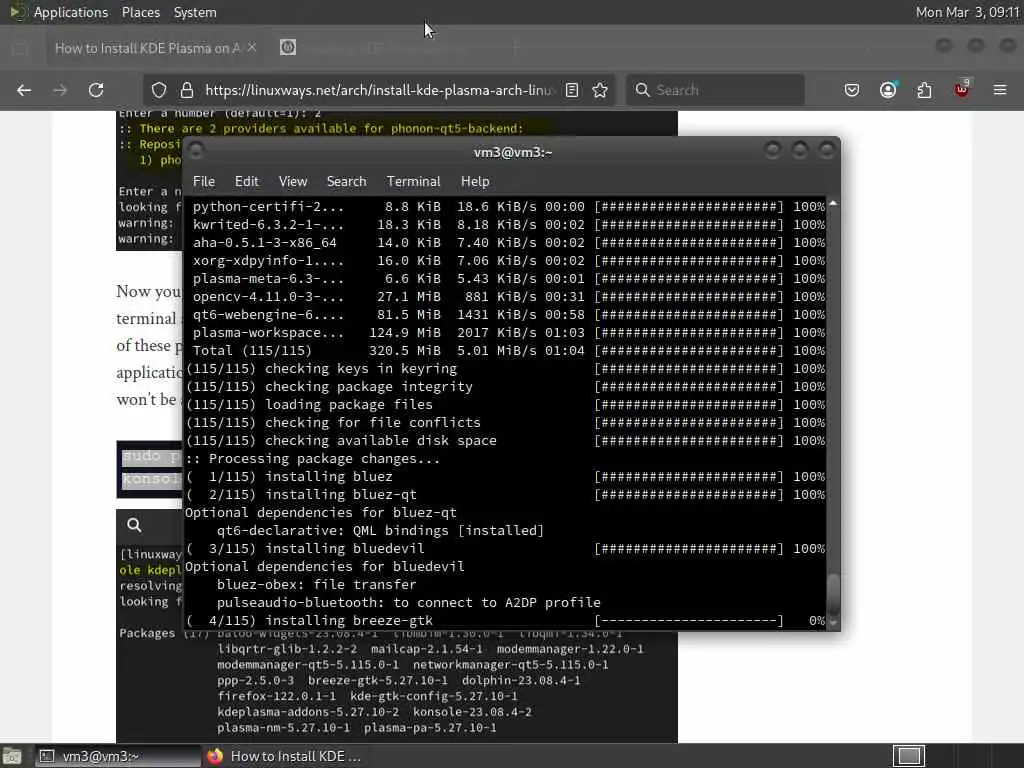Image resolution: width=1024 pixels, height=768 pixels.
Task: Click the uBlock Origin extension icon
Action: click(962, 89)
